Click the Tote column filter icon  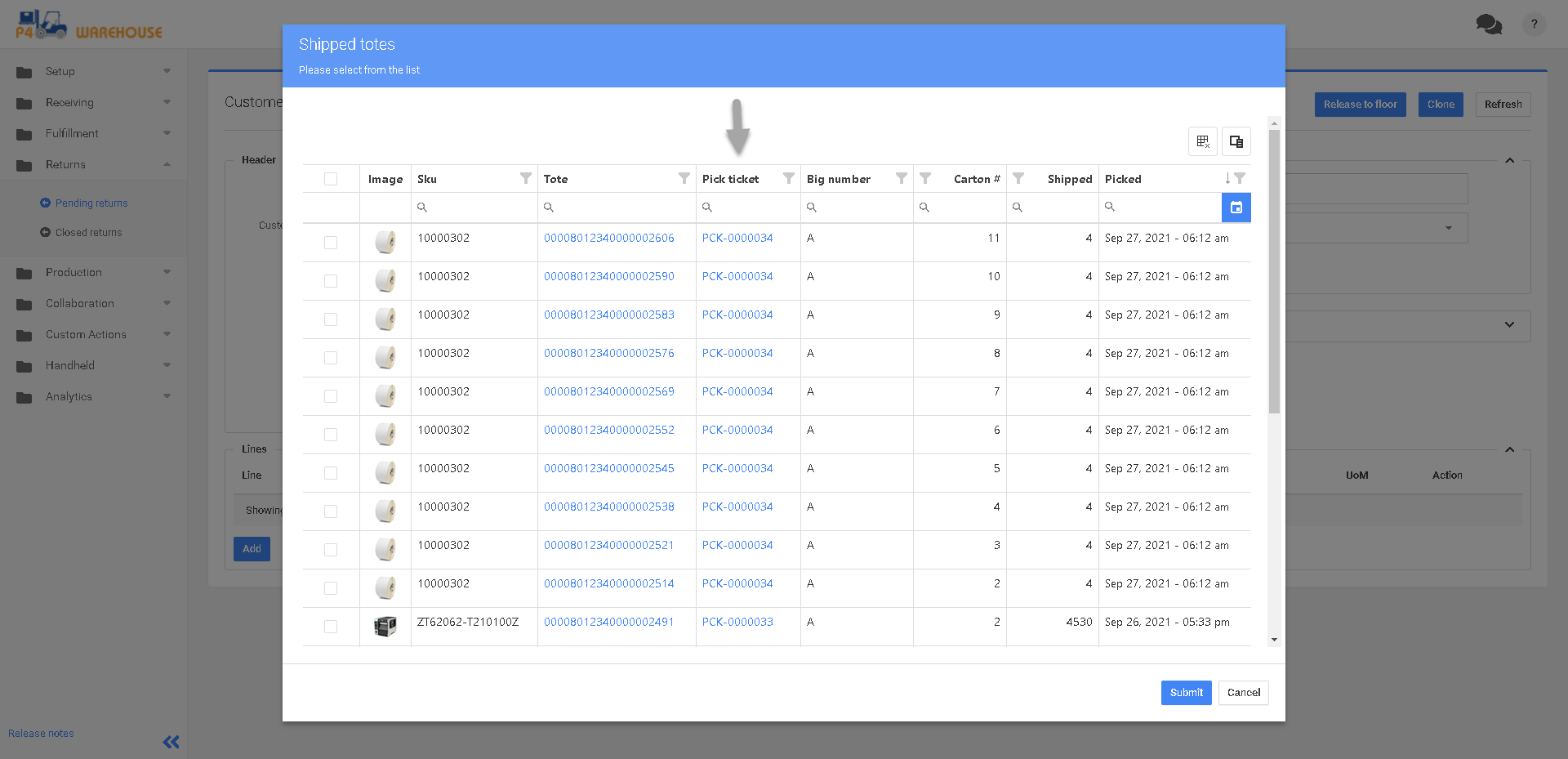point(684,178)
